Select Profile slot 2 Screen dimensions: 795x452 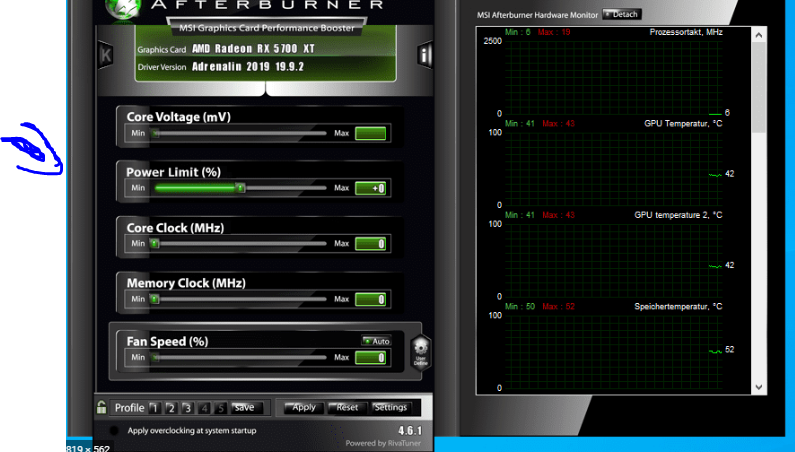click(171, 408)
